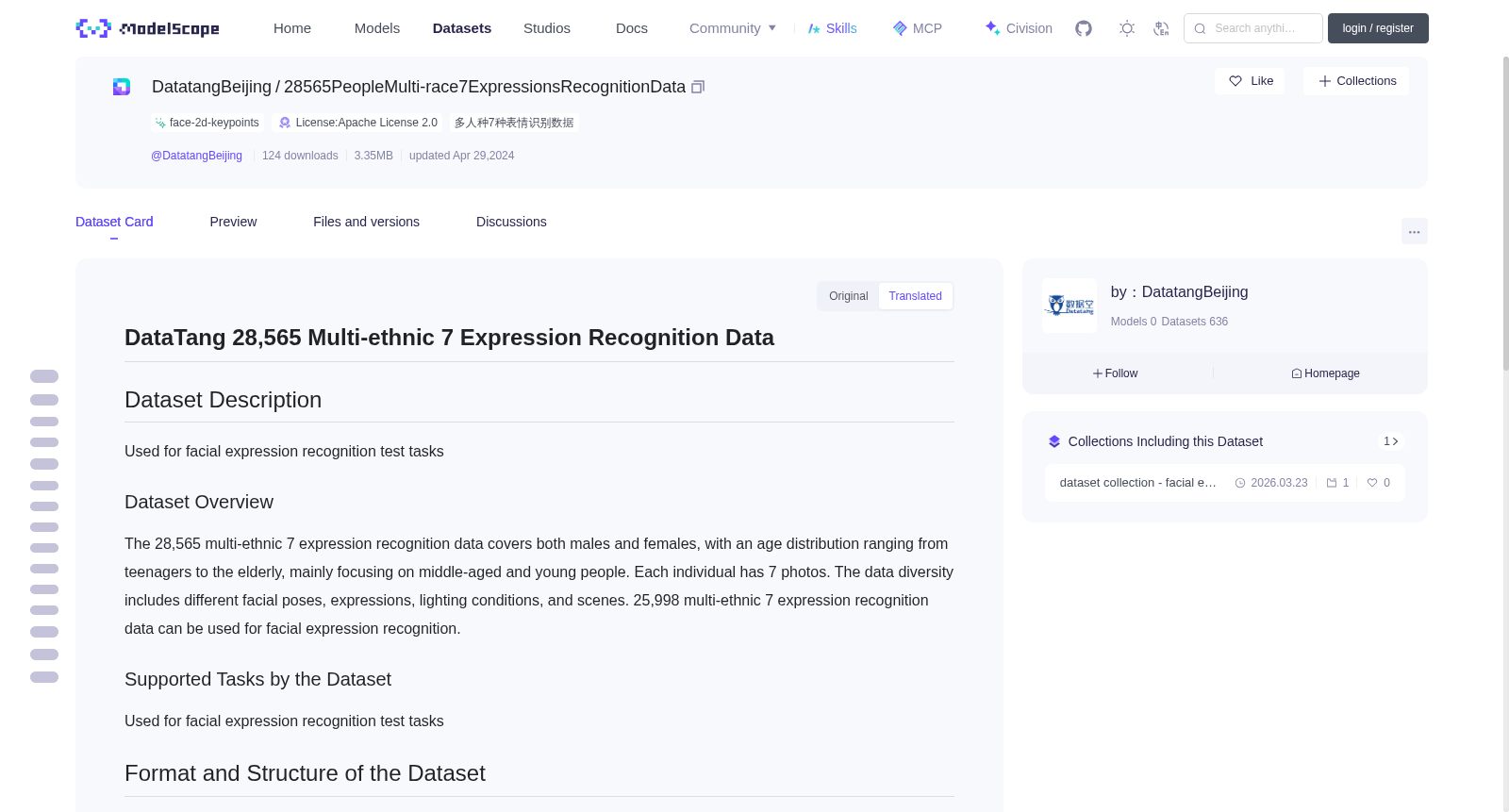Open the Models nav item
The width and height of the screenshot is (1509, 812).
coord(377,28)
